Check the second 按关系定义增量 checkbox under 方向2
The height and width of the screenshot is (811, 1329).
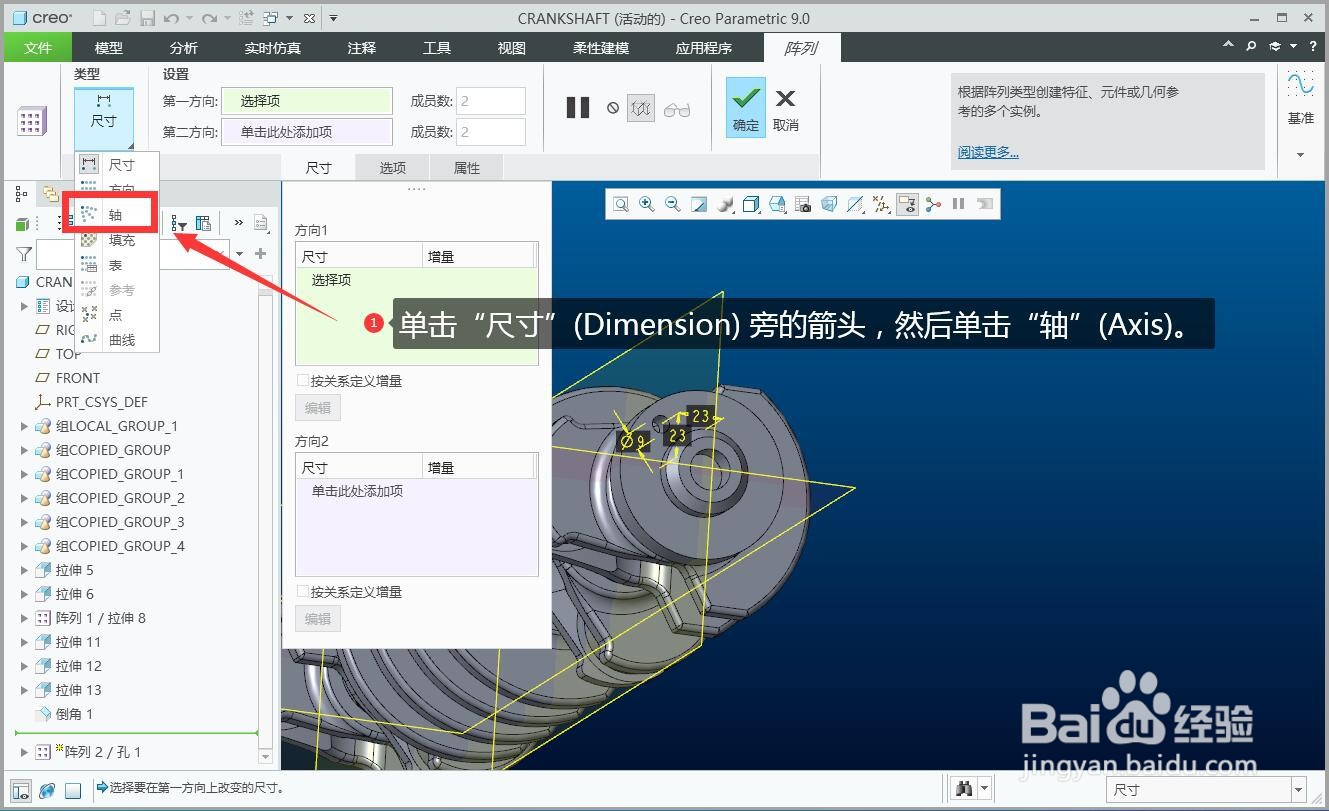tap(303, 592)
